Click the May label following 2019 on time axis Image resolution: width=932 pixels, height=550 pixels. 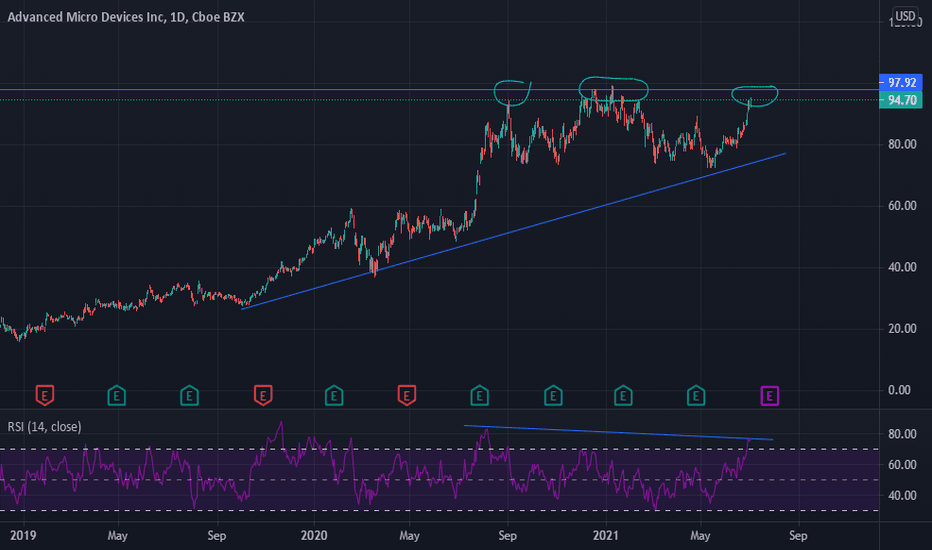click(x=117, y=535)
